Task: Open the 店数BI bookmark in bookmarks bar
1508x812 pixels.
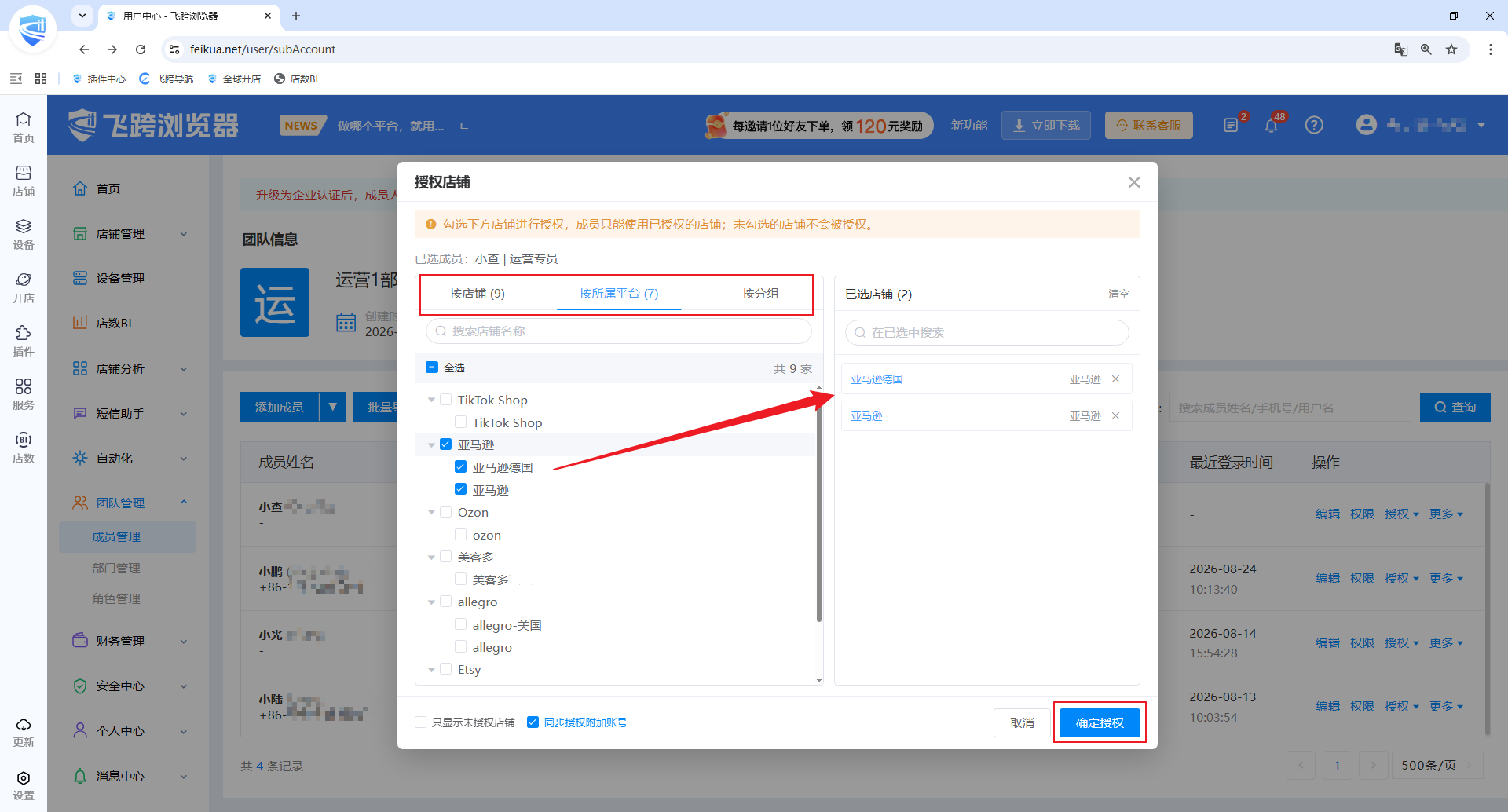Action: (x=296, y=79)
